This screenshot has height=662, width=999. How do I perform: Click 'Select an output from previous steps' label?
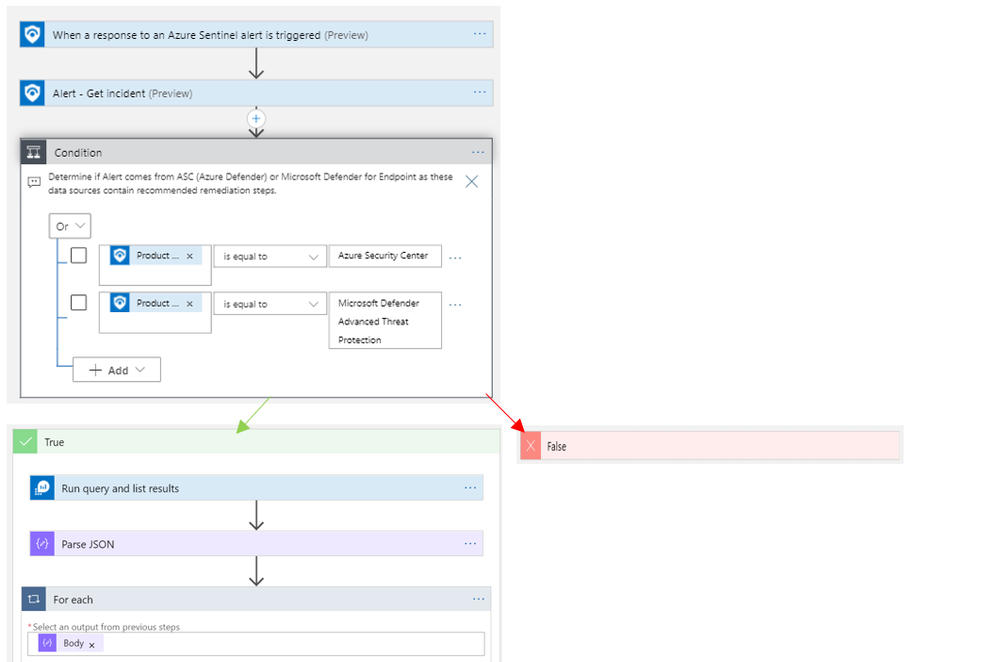tap(106, 626)
